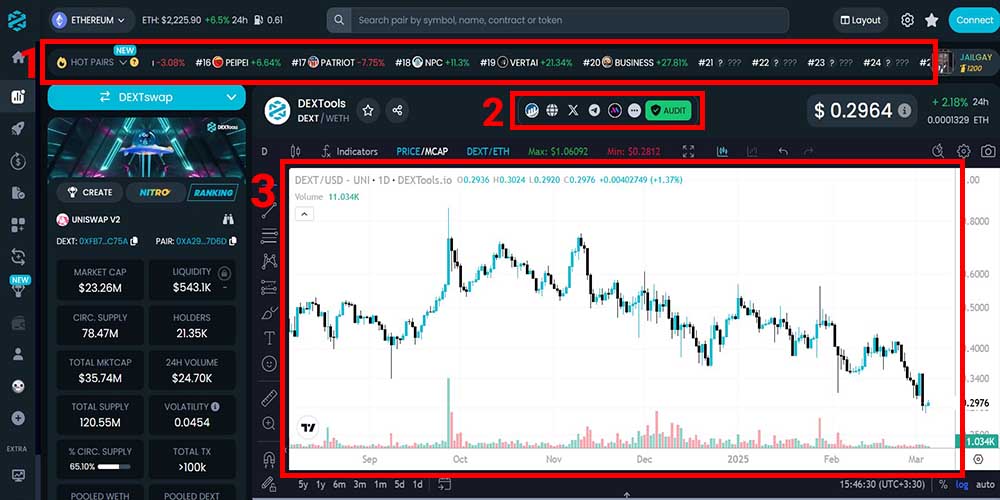
Task: Toggle the auto scale option
Action: pos(986,484)
